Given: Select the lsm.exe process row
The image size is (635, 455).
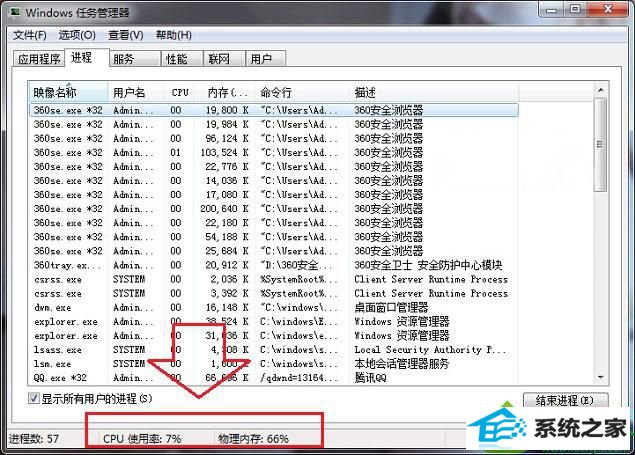Looking at the screenshot, I should pos(274,364).
